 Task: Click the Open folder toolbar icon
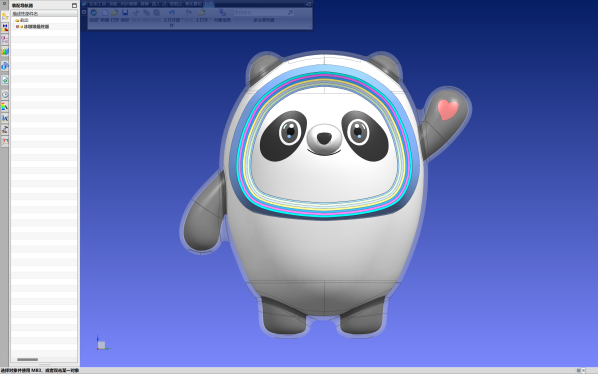pos(114,13)
